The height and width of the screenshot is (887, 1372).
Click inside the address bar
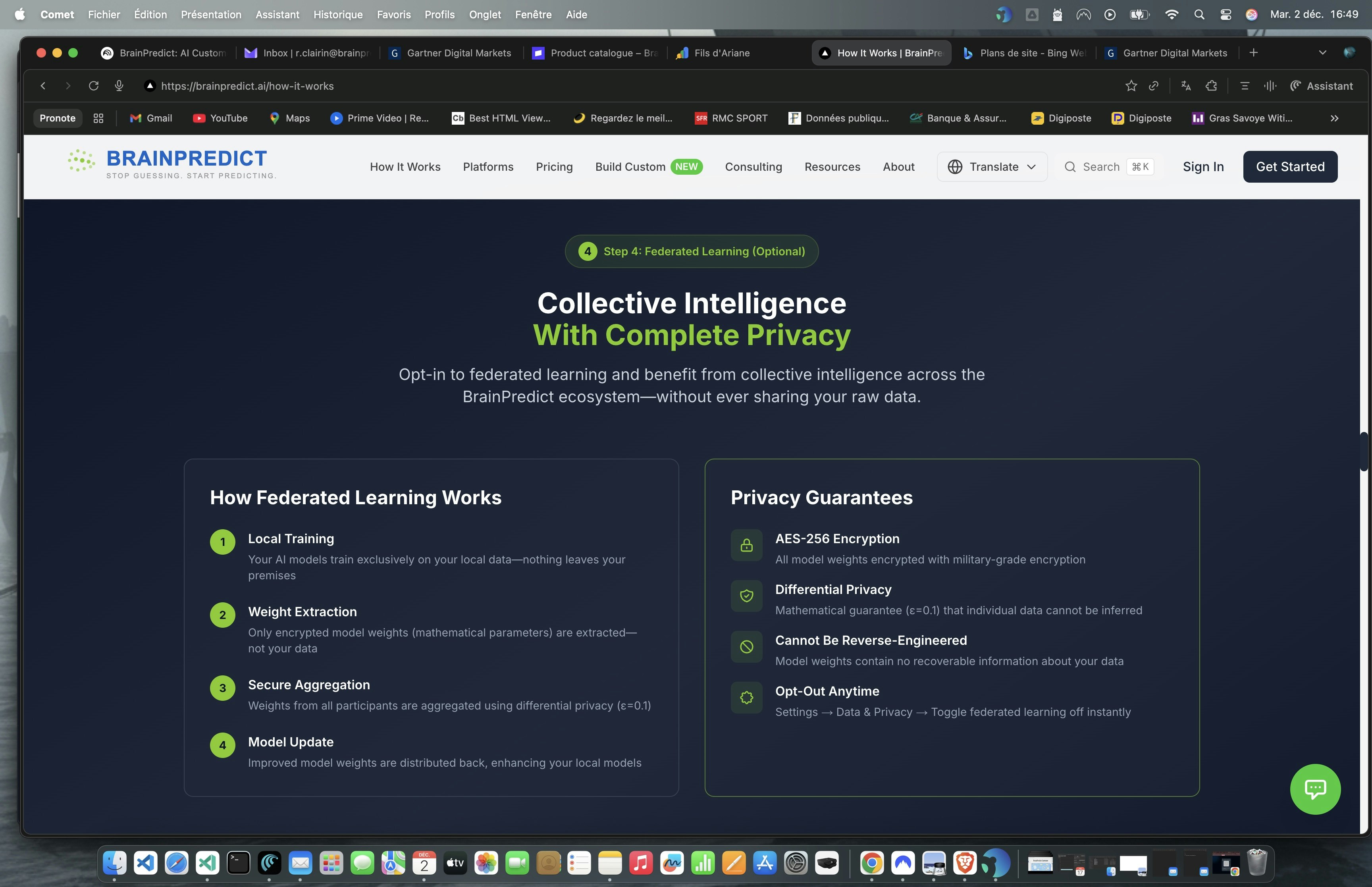[x=345, y=85]
